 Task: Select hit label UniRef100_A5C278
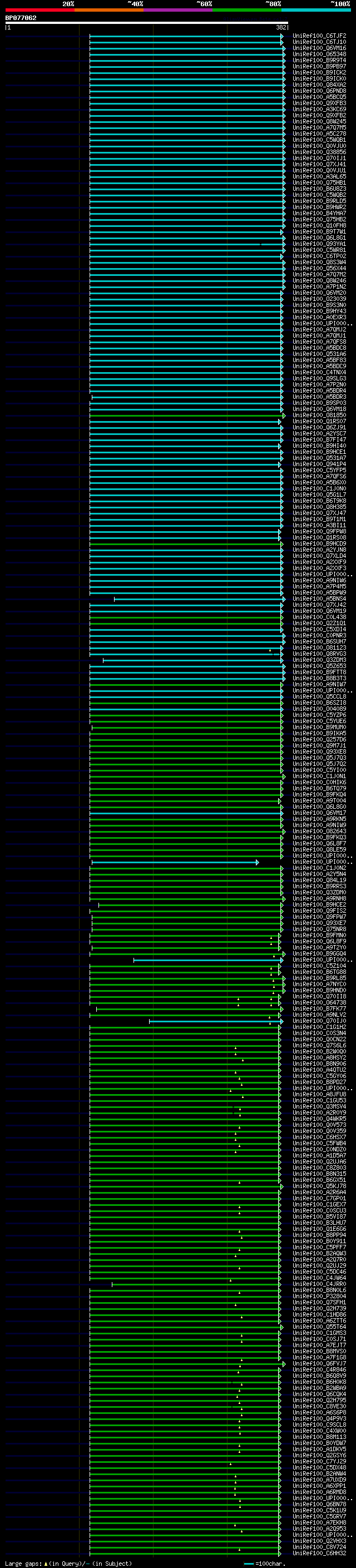coord(319,134)
